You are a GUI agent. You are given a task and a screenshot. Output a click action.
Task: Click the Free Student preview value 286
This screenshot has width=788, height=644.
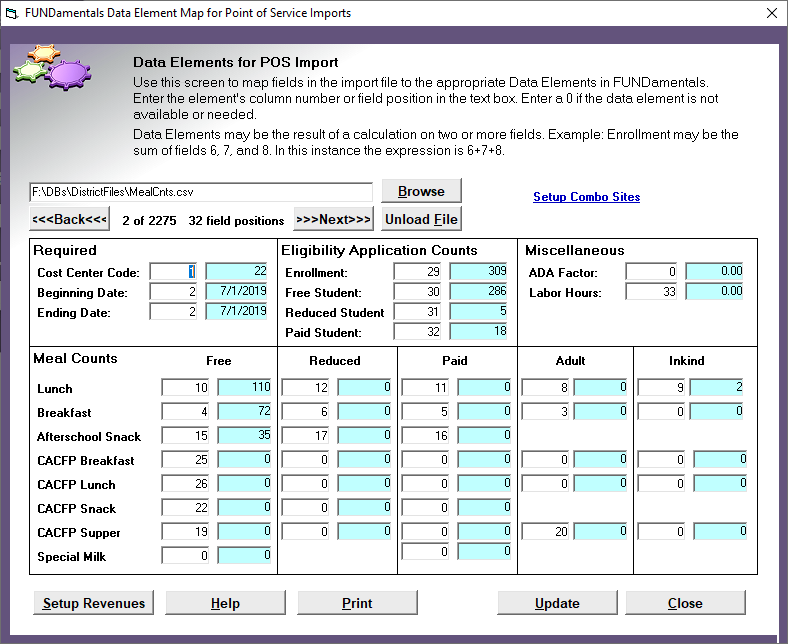[478, 292]
